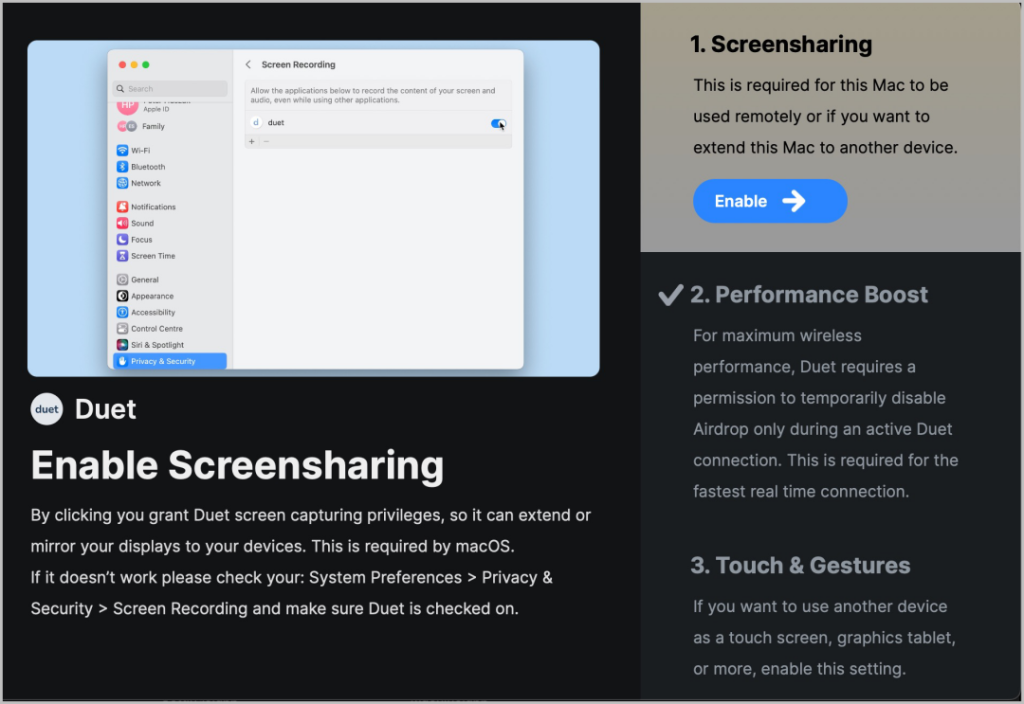Click the Appearance icon in sidebar
The image size is (1024, 704).
[122, 295]
